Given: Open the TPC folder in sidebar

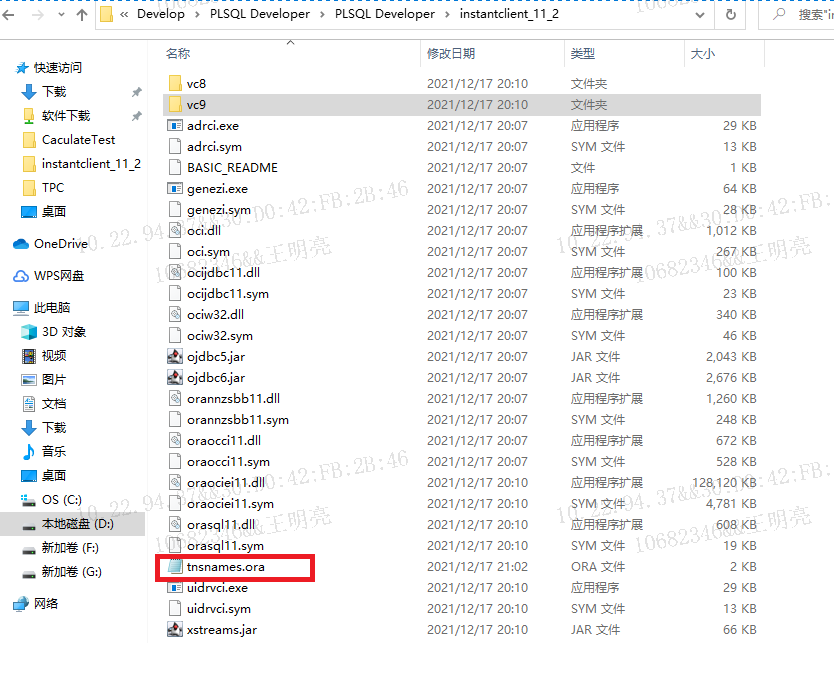Looking at the screenshot, I should (53, 187).
